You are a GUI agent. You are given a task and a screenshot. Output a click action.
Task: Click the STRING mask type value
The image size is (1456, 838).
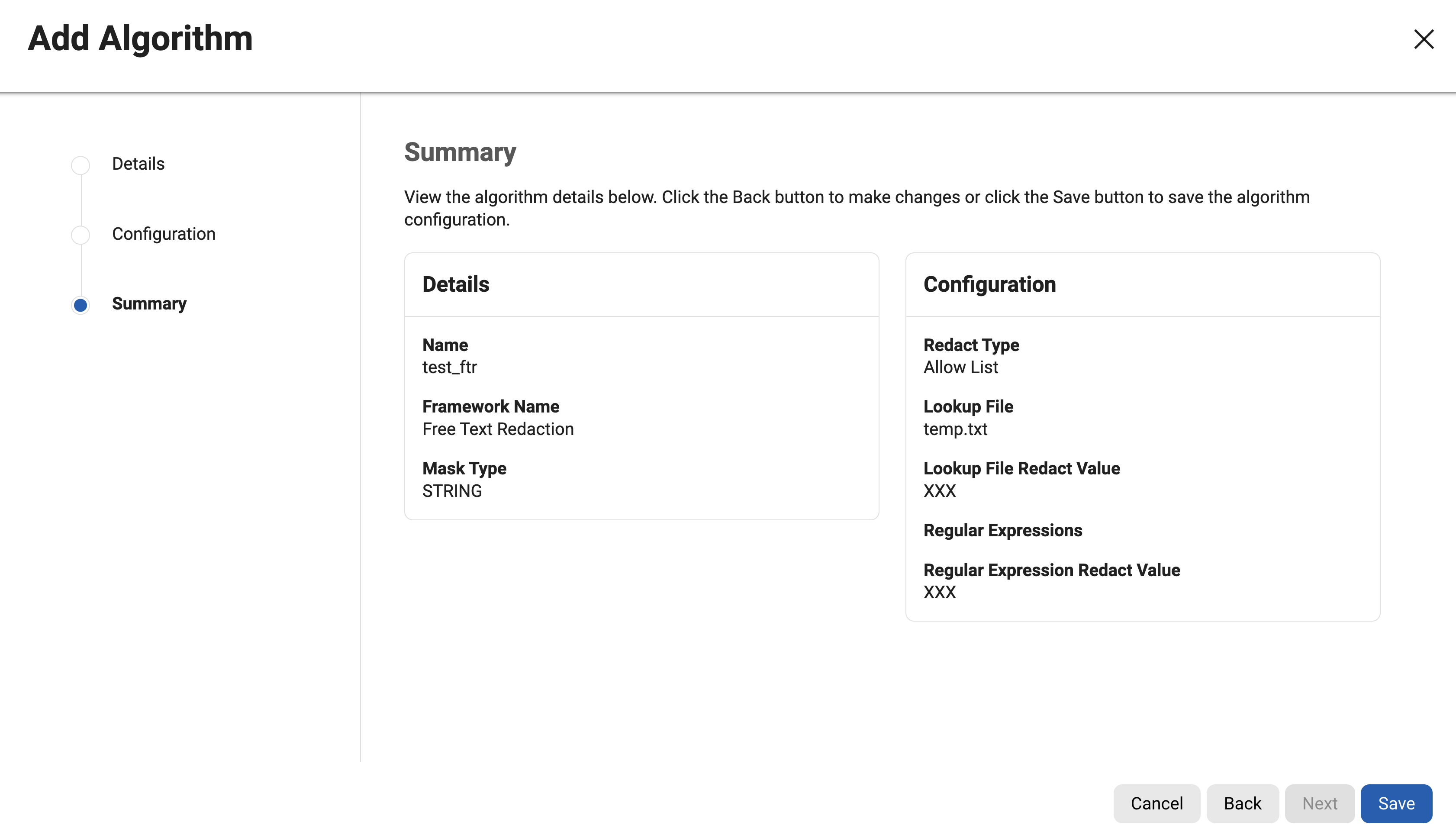[x=452, y=491]
